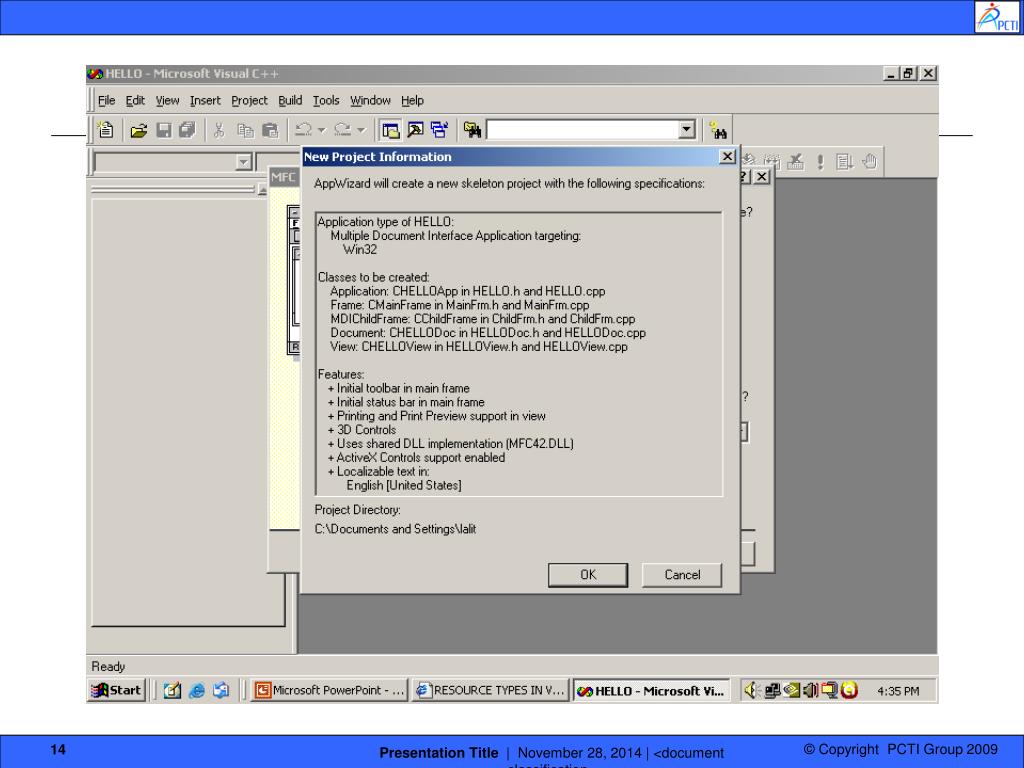
Task: Click the 'Win32' target text
Action: coord(360,249)
